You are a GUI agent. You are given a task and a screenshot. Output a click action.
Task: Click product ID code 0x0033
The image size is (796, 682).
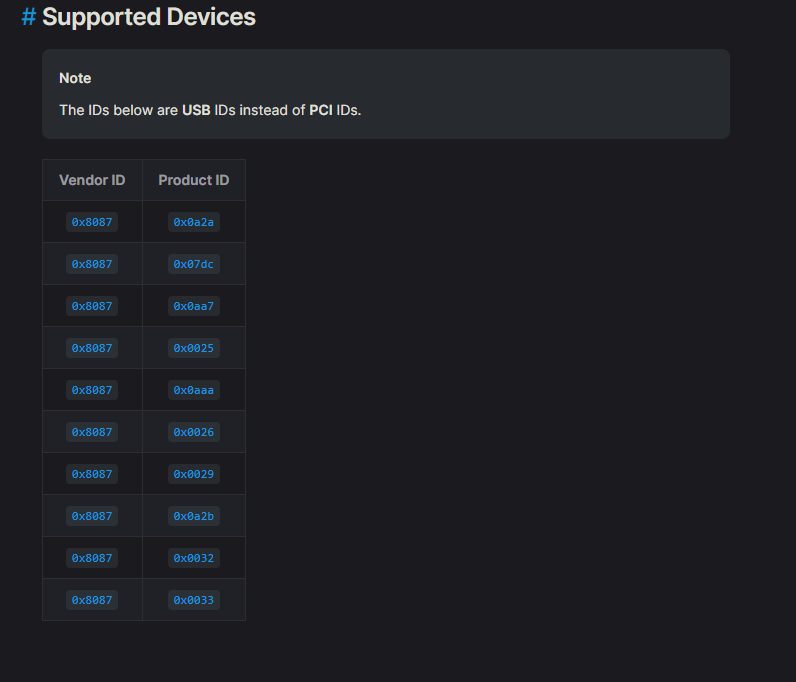pyautogui.click(x=194, y=600)
